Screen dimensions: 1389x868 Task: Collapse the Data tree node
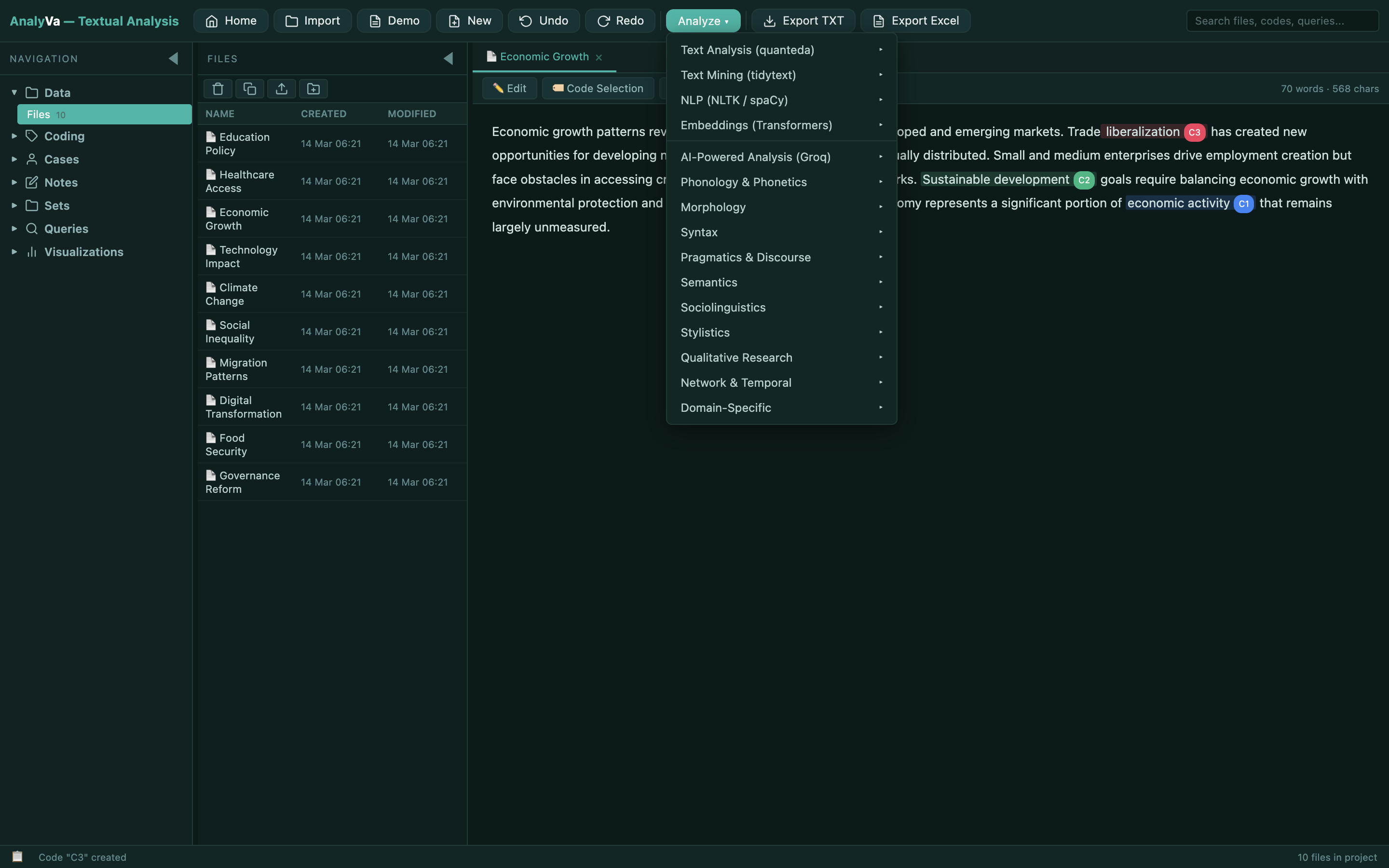tap(14, 93)
